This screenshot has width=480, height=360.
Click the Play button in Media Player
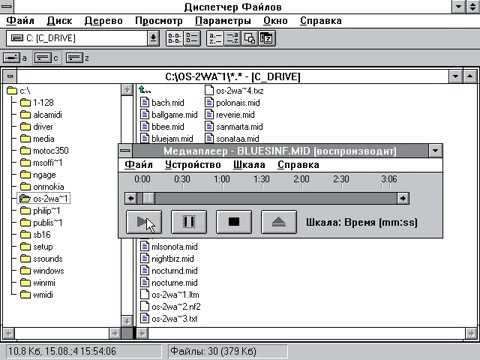click(x=144, y=222)
